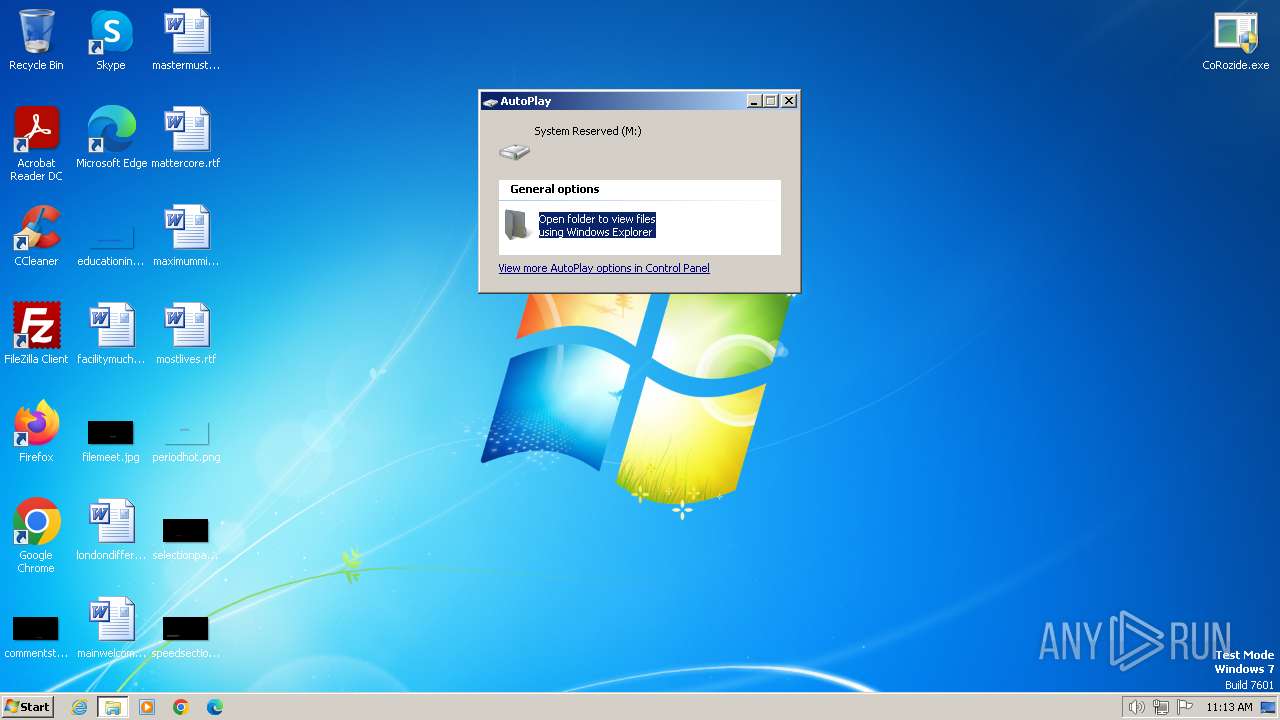Viewport: 1280px width, 720px height.
Task: Click the 11:13 AM system clock
Action: [1229, 707]
